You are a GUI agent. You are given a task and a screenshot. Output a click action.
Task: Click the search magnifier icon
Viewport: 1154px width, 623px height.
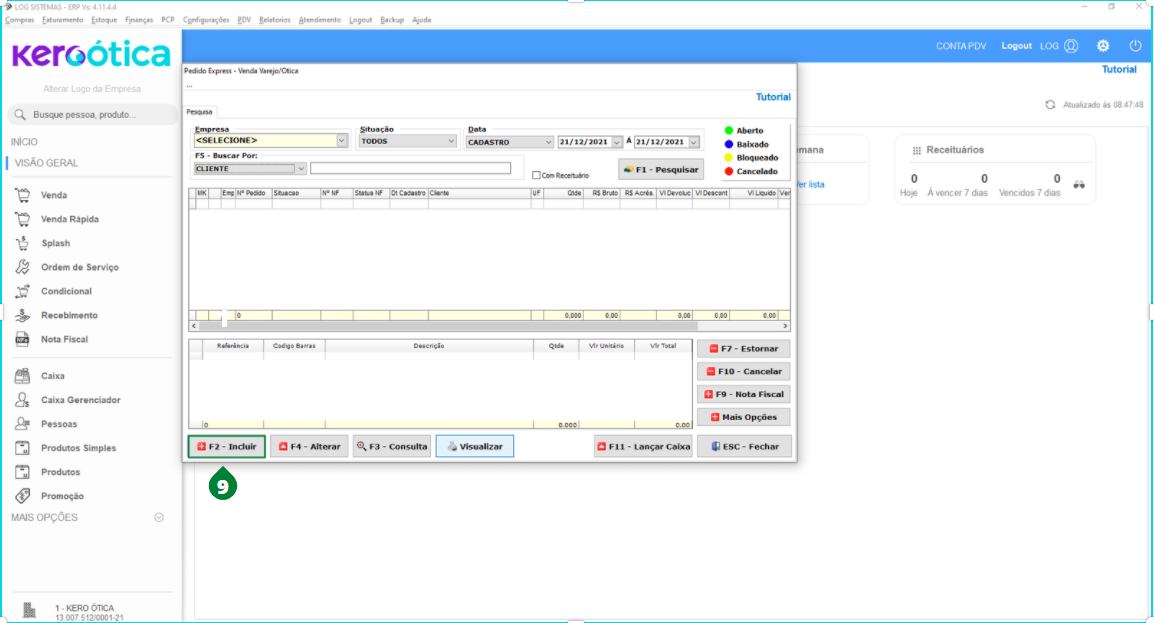20,115
